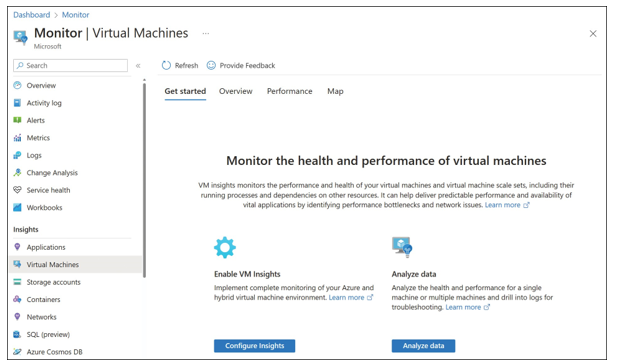The width and height of the screenshot is (617, 364).
Task: Click the Azure Cosmos DB icon
Action: click(17, 351)
